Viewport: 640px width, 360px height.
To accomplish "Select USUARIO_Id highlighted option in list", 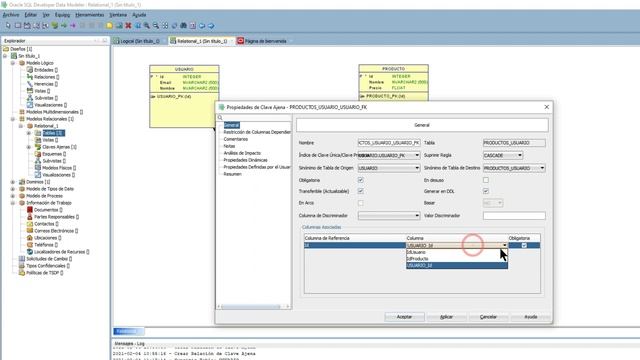I will tap(457, 265).
